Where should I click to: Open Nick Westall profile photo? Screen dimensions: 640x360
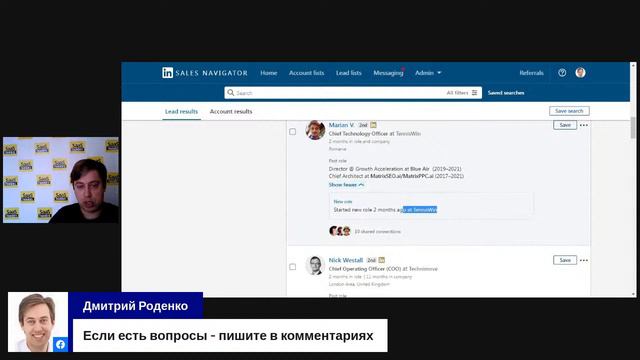coord(315,265)
